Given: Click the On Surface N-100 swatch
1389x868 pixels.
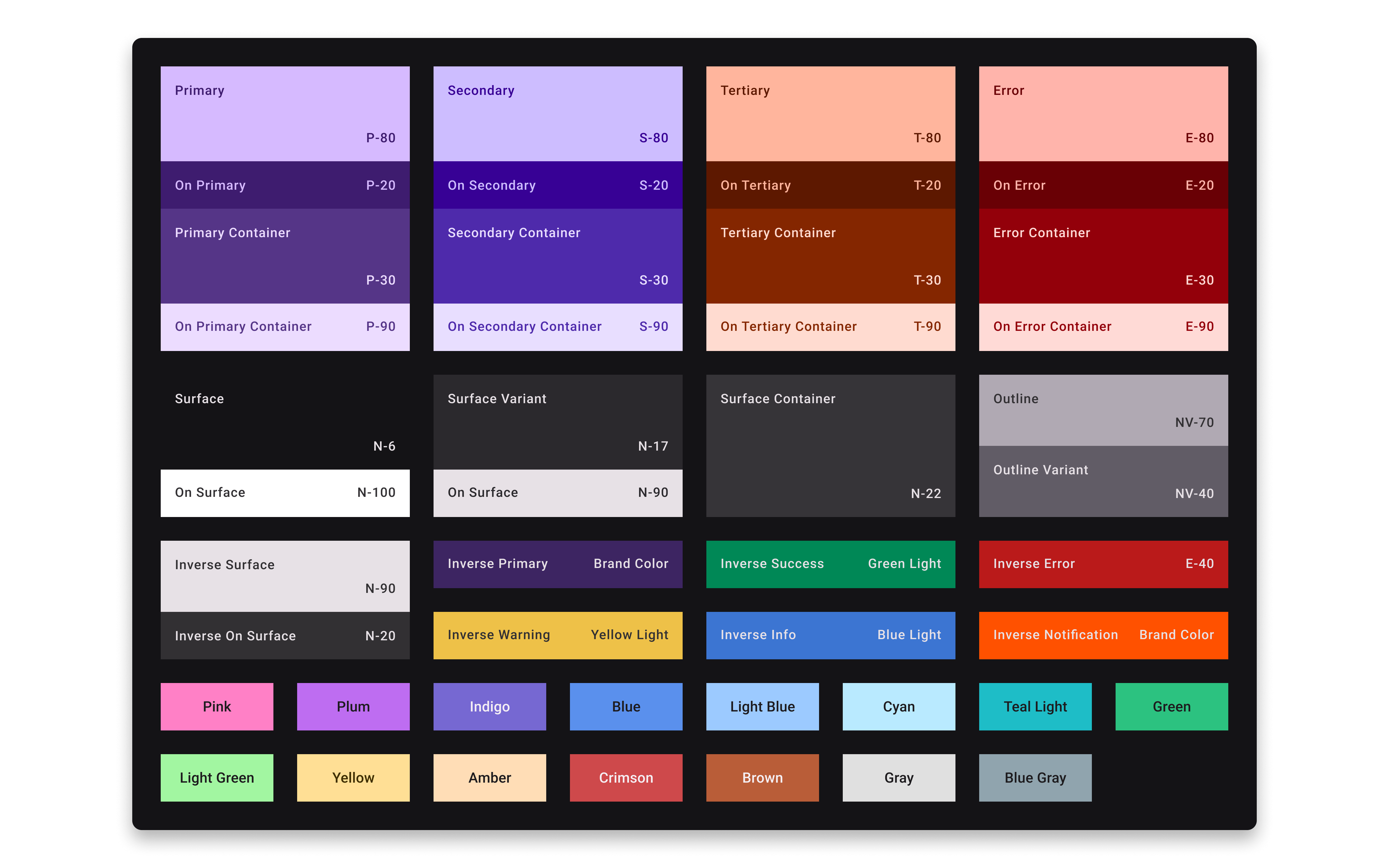Looking at the screenshot, I should [284, 493].
